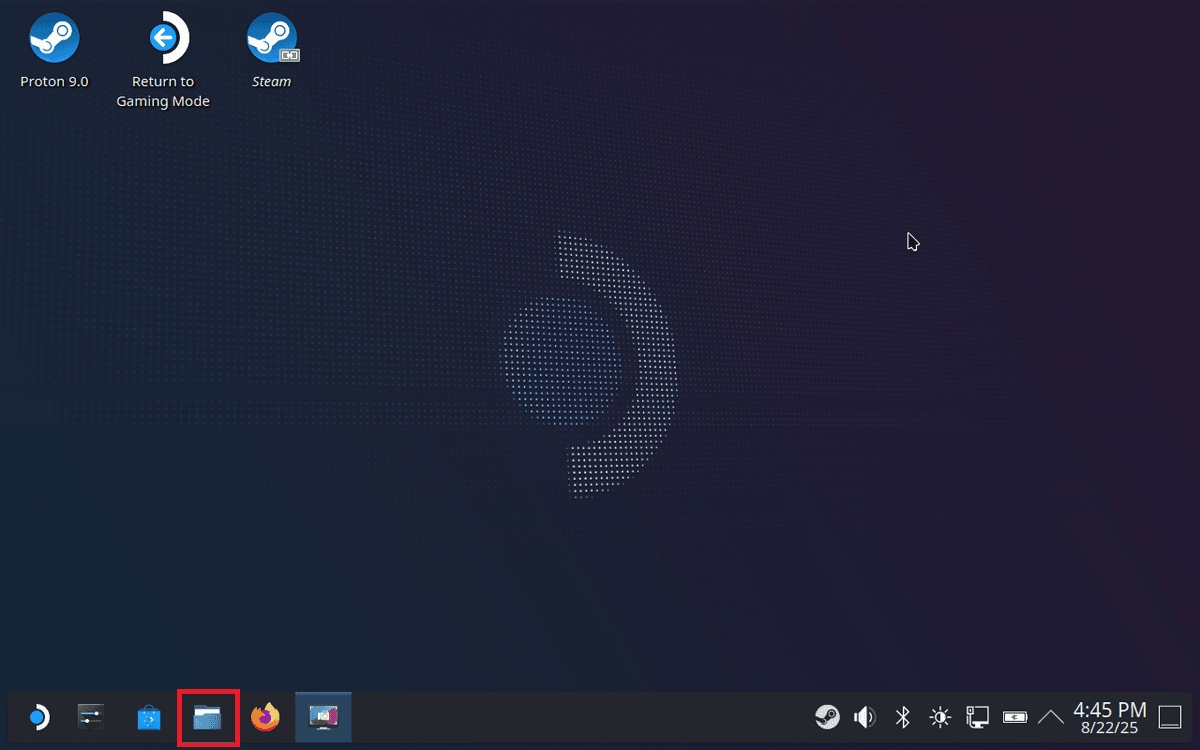Expand the hidden system tray icons
1200x750 pixels.
pyautogui.click(x=1051, y=717)
